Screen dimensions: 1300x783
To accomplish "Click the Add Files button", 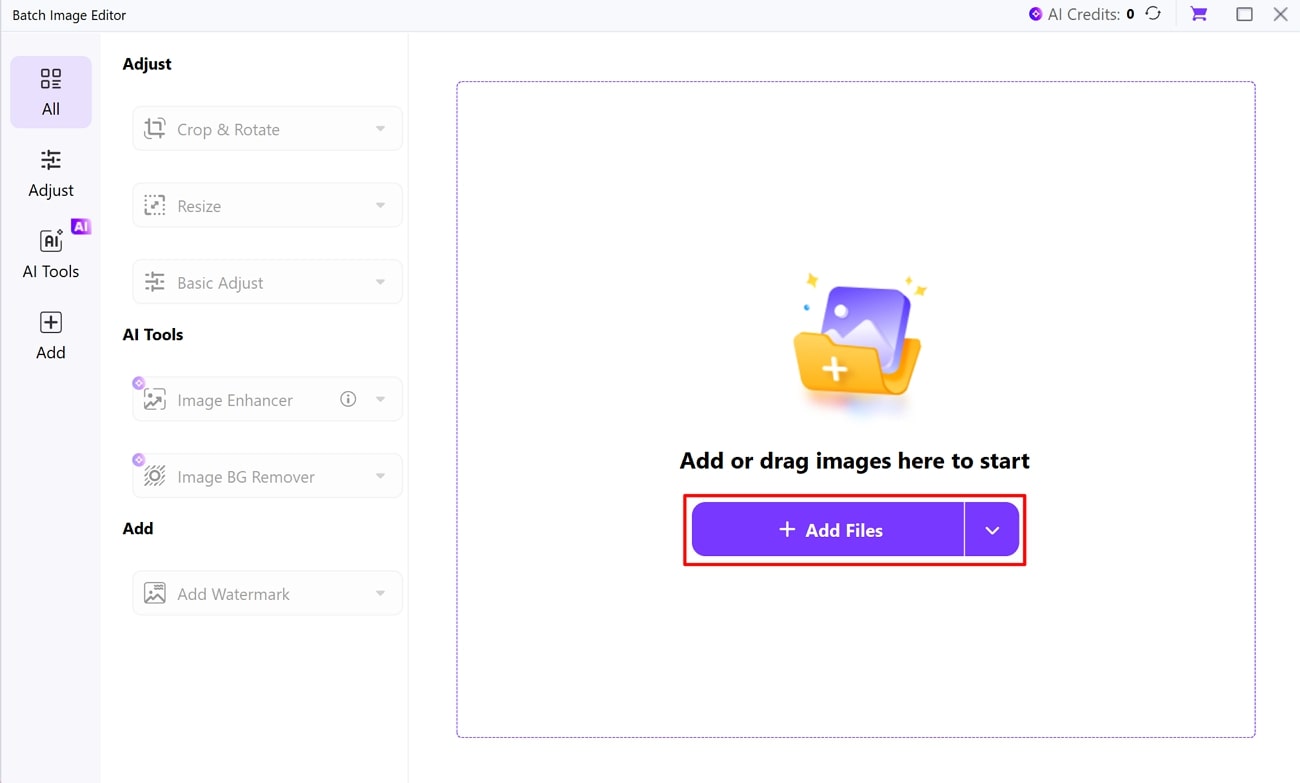I will tap(828, 530).
